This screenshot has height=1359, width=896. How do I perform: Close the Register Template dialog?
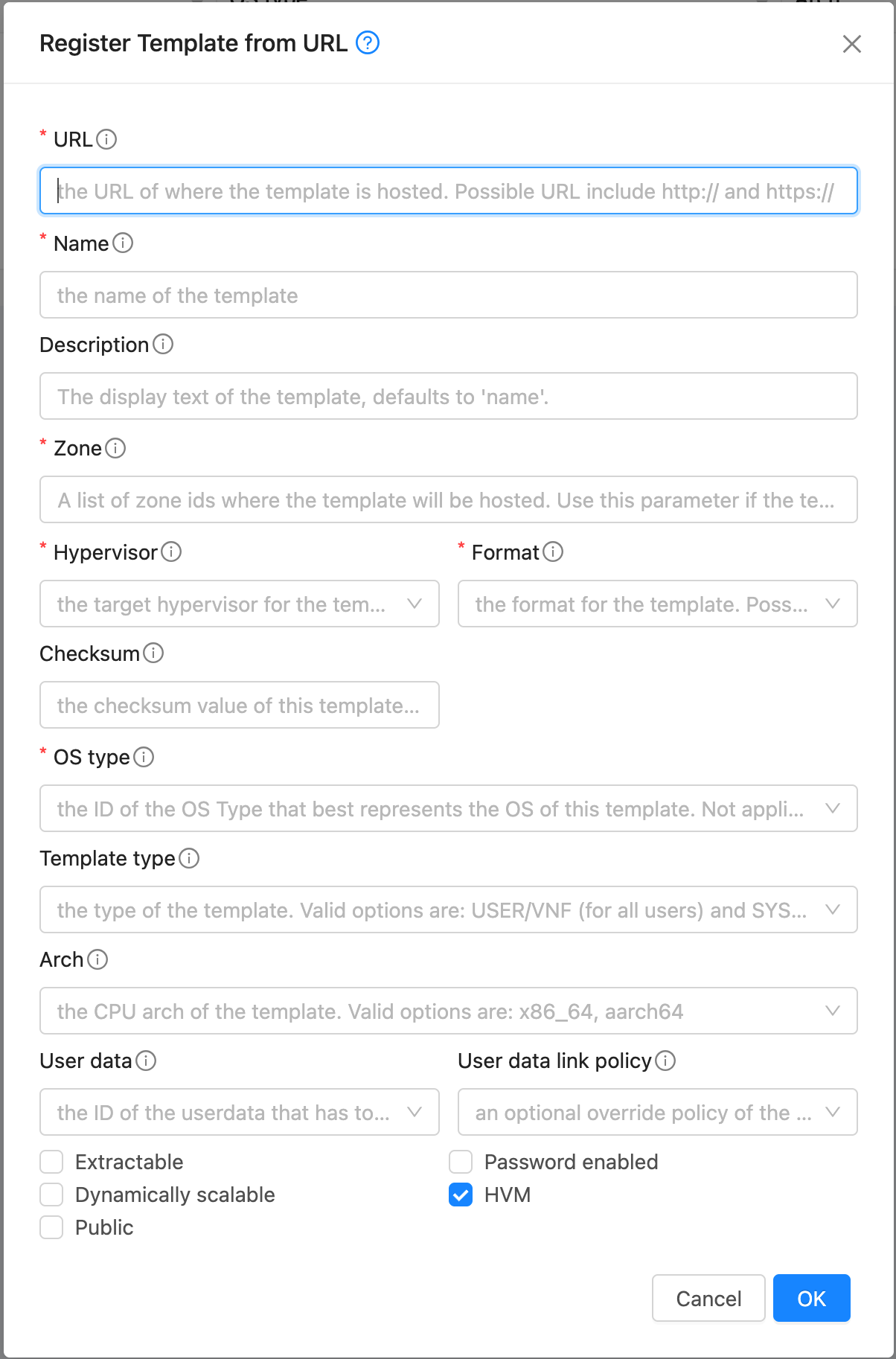[851, 43]
